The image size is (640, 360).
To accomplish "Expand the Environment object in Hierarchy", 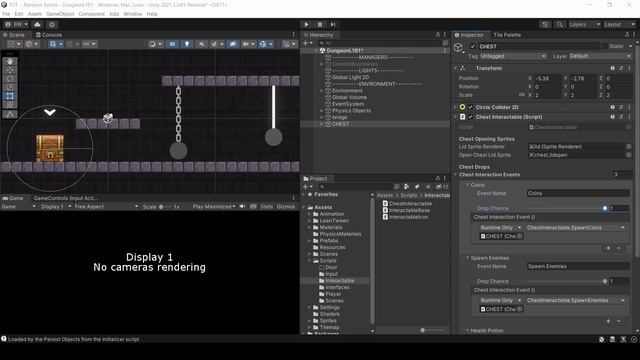I will click(x=322, y=91).
